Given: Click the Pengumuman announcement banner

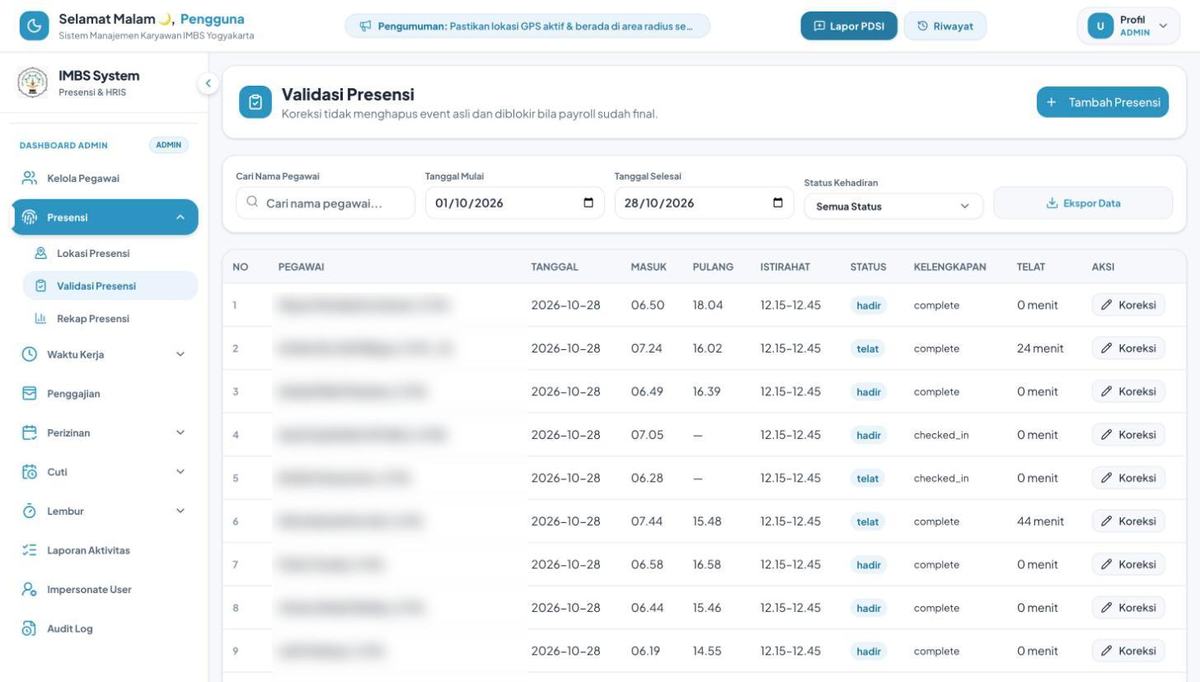Looking at the screenshot, I should (x=527, y=26).
